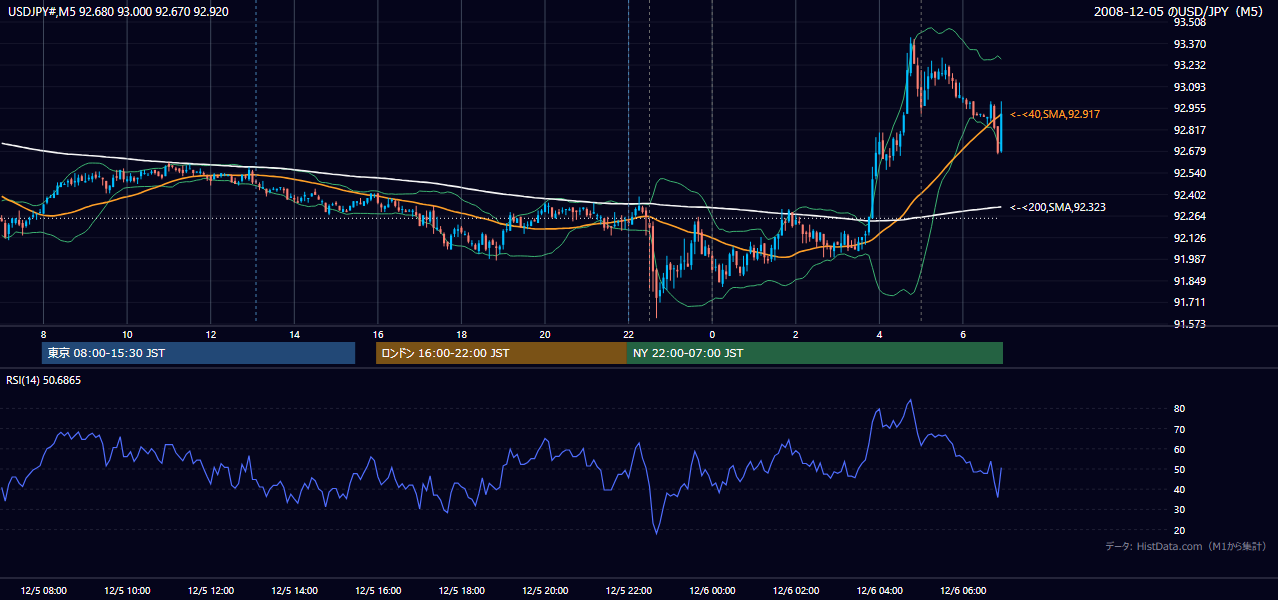Image resolution: width=1278 pixels, height=600 pixels.
Task: Click hour marker 6 below the price chart
Action: point(962,334)
